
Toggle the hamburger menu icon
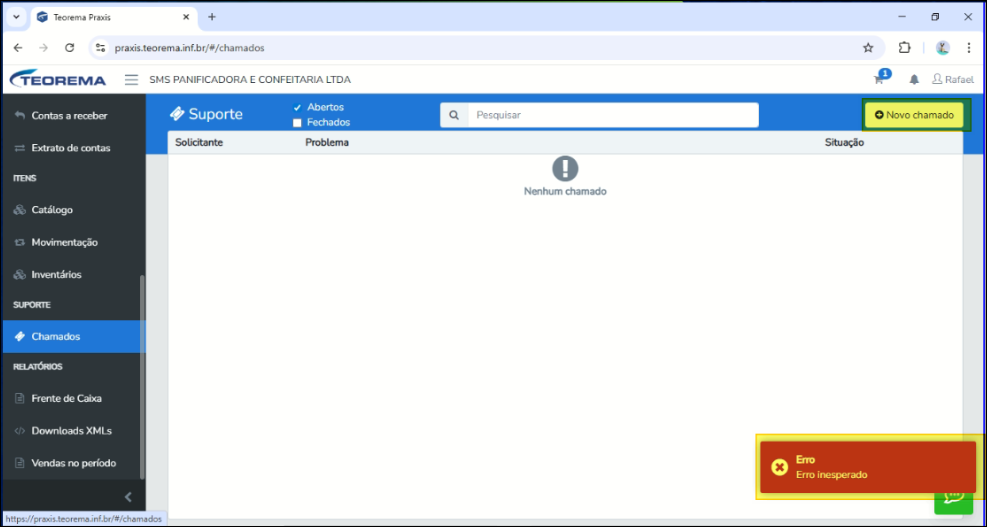pyautogui.click(x=131, y=80)
